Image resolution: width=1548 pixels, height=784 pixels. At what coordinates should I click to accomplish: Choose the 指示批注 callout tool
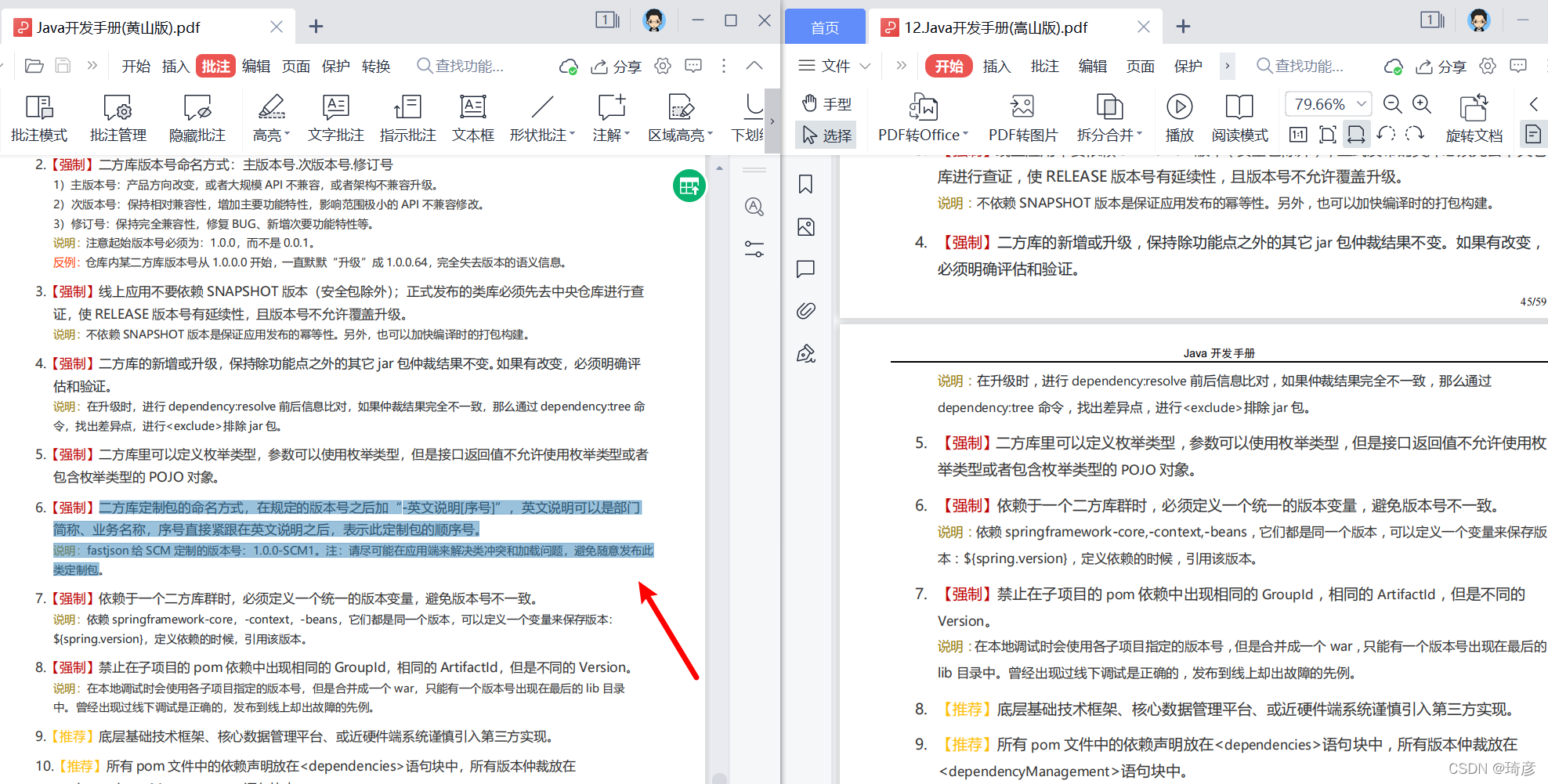pyautogui.click(x=407, y=118)
